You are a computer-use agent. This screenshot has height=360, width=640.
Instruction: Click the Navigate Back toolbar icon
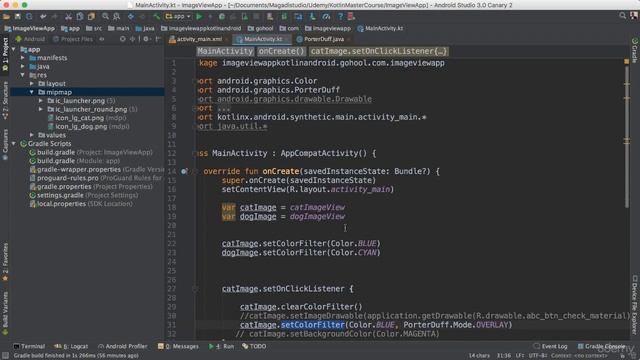coord(131,17)
